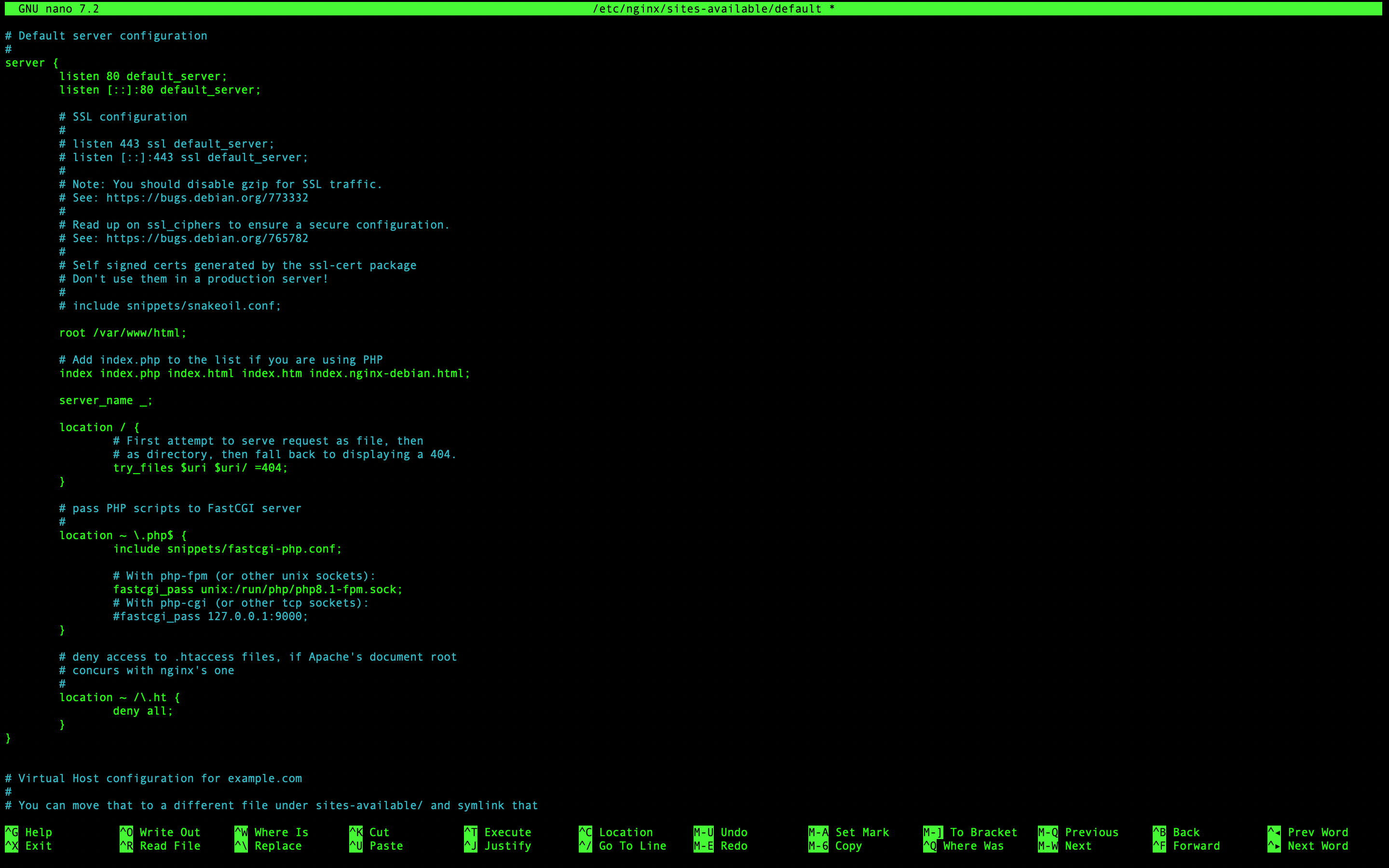
Task: Click the 'location / {' line
Action: point(99,427)
